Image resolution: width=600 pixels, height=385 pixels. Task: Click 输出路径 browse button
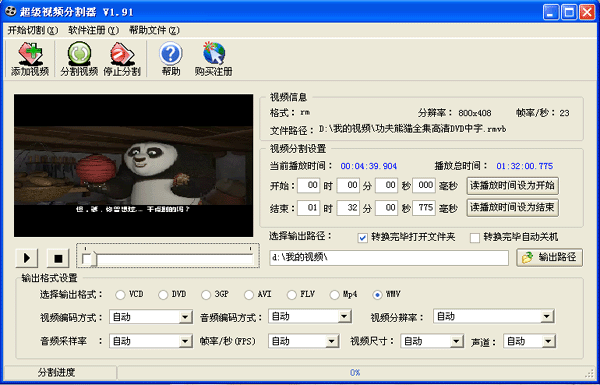pyautogui.click(x=549, y=258)
